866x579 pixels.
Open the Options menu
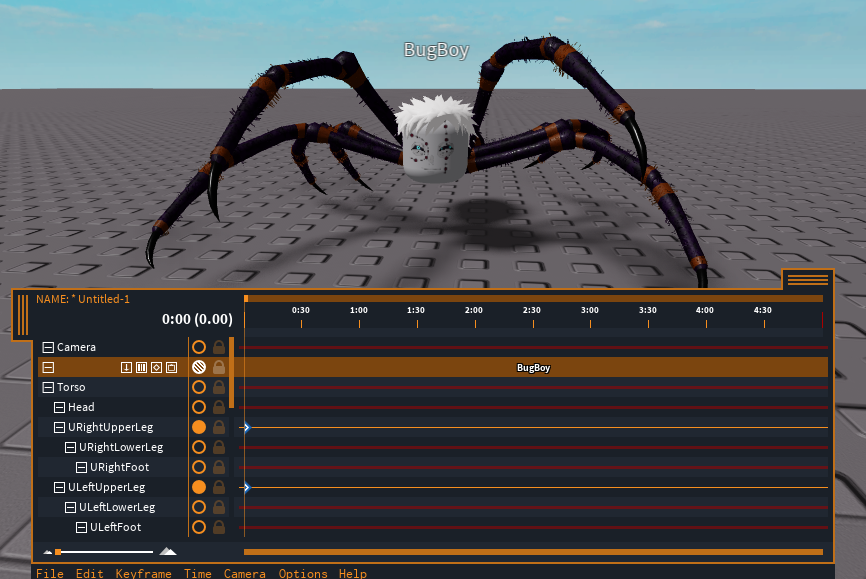tap(303, 573)
